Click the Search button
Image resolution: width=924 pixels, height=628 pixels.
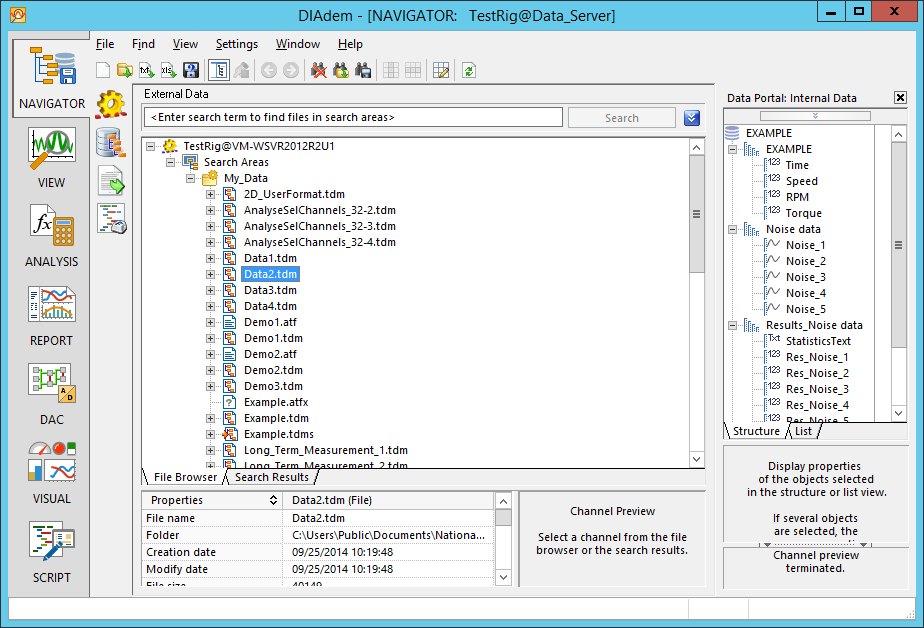click(621, 118)
